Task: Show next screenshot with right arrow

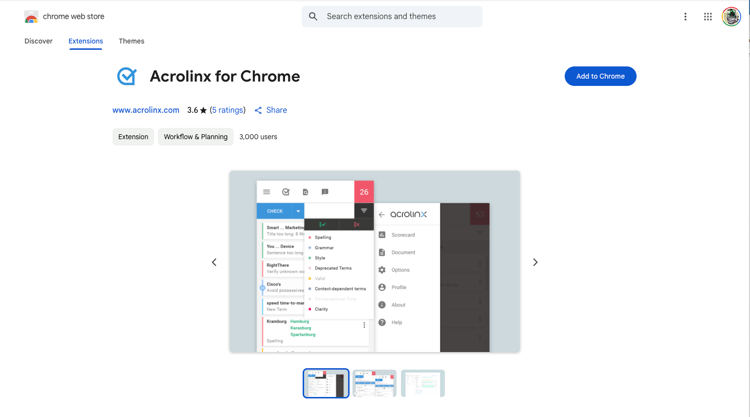Action: 535,262
